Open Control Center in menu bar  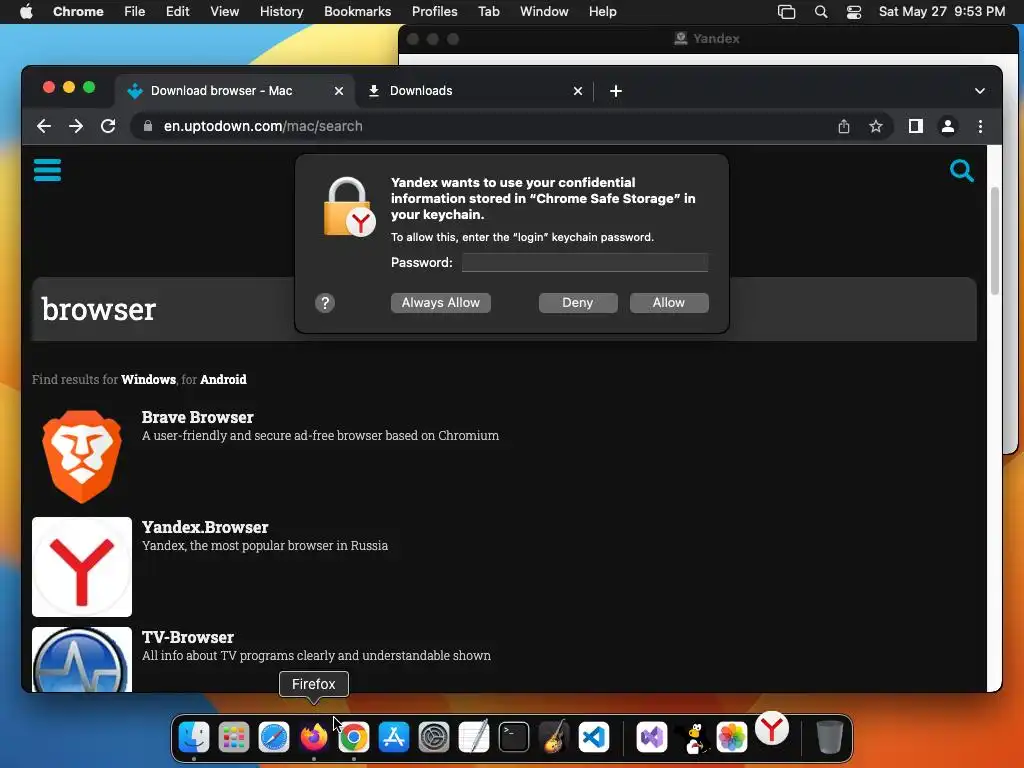(x=854, y=12)
